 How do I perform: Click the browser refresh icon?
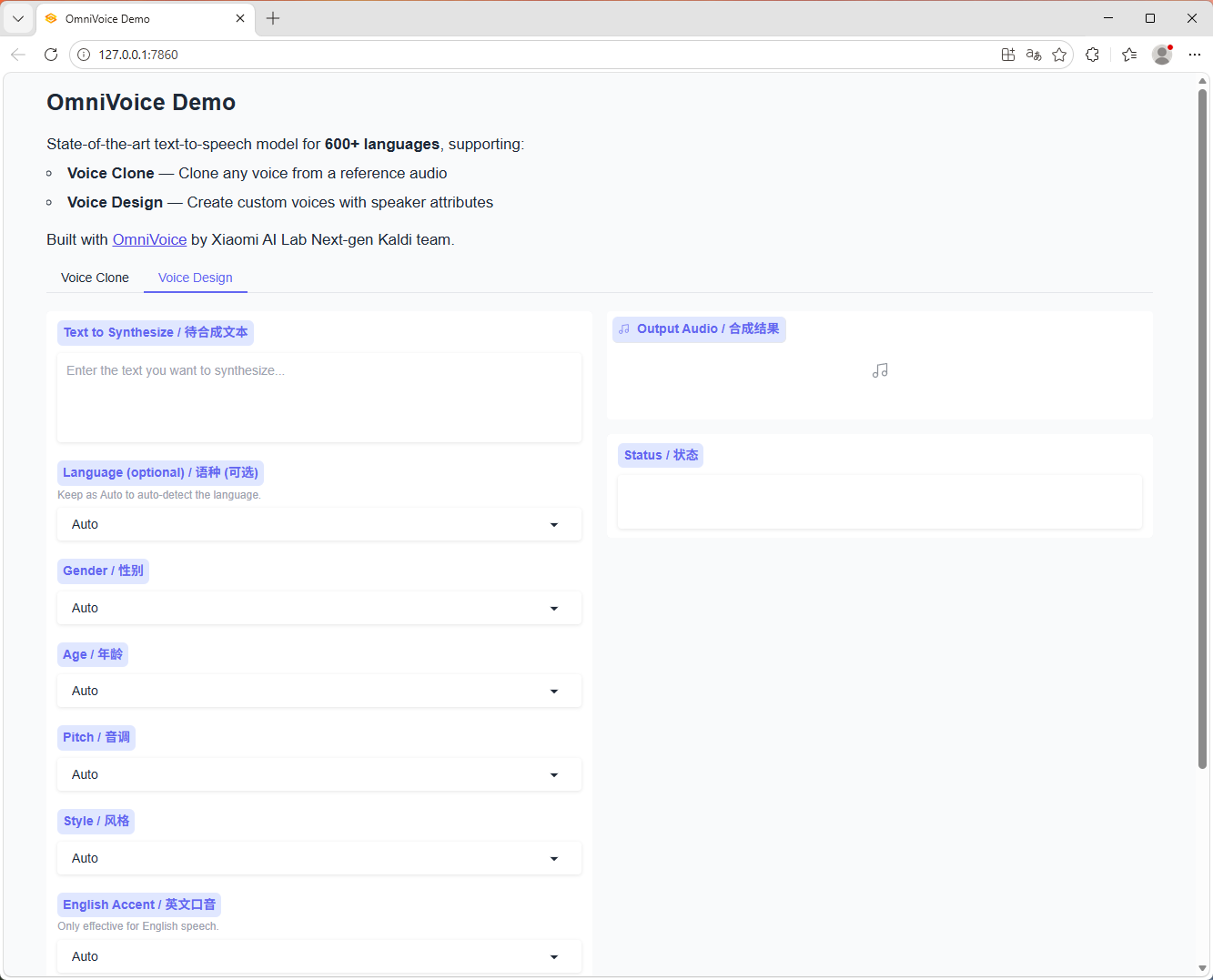click(51, 55)
